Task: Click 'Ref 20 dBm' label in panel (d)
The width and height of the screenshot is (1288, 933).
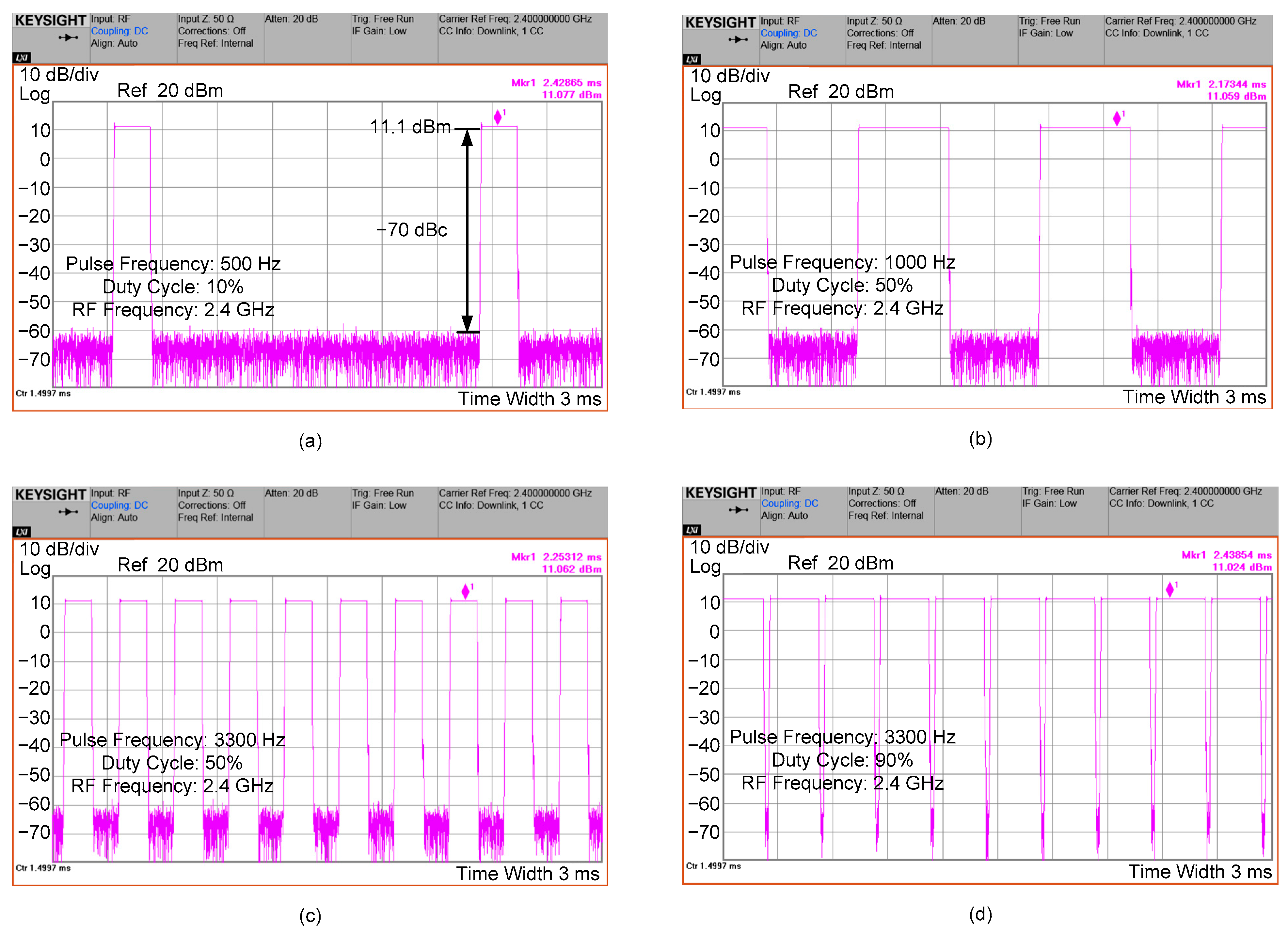Action: 840,563
